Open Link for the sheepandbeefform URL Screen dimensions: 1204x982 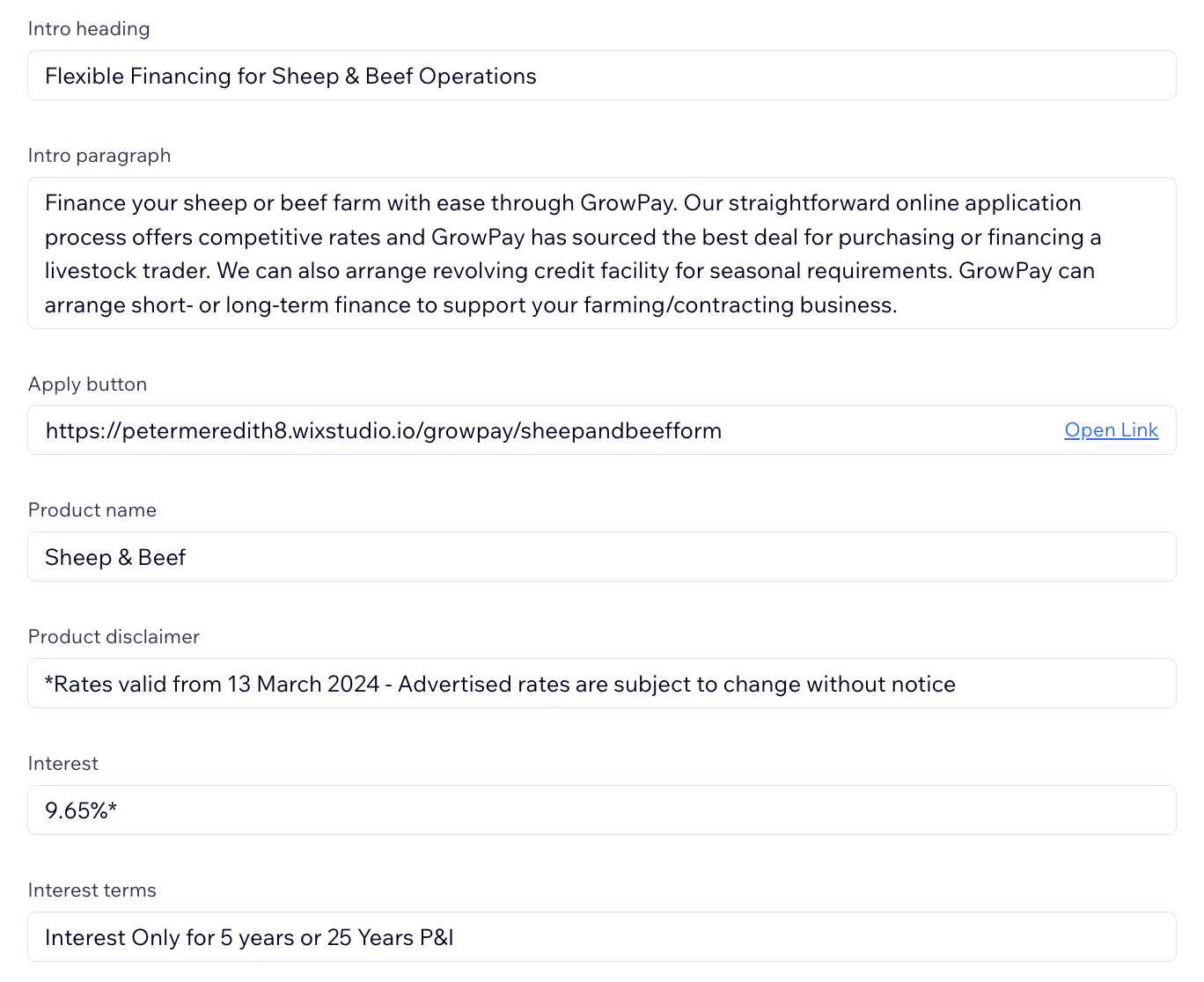coord(1111,430)
